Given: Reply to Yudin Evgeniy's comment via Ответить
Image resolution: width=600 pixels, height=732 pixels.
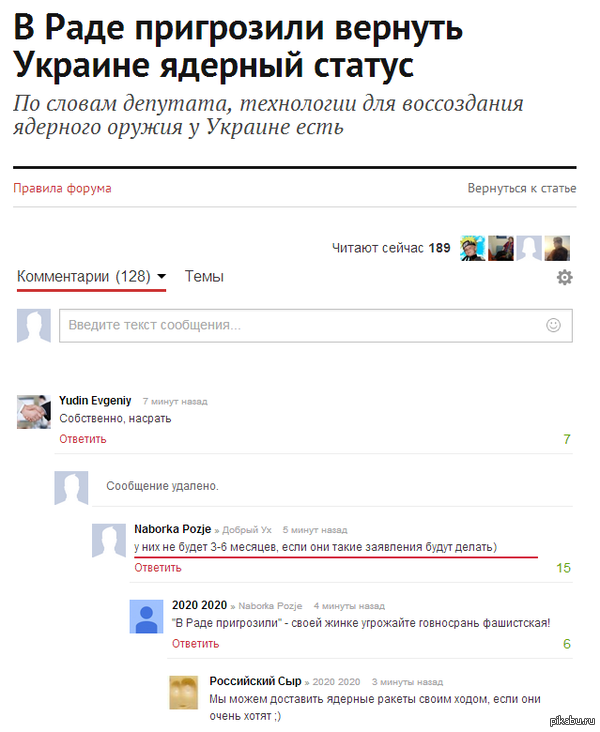Looking at the screenshot, I should (x=83, y=439).
